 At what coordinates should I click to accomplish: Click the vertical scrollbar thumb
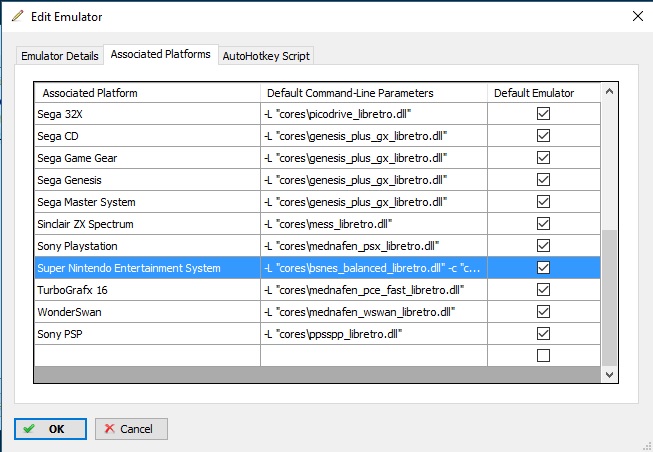coord(609,297)
